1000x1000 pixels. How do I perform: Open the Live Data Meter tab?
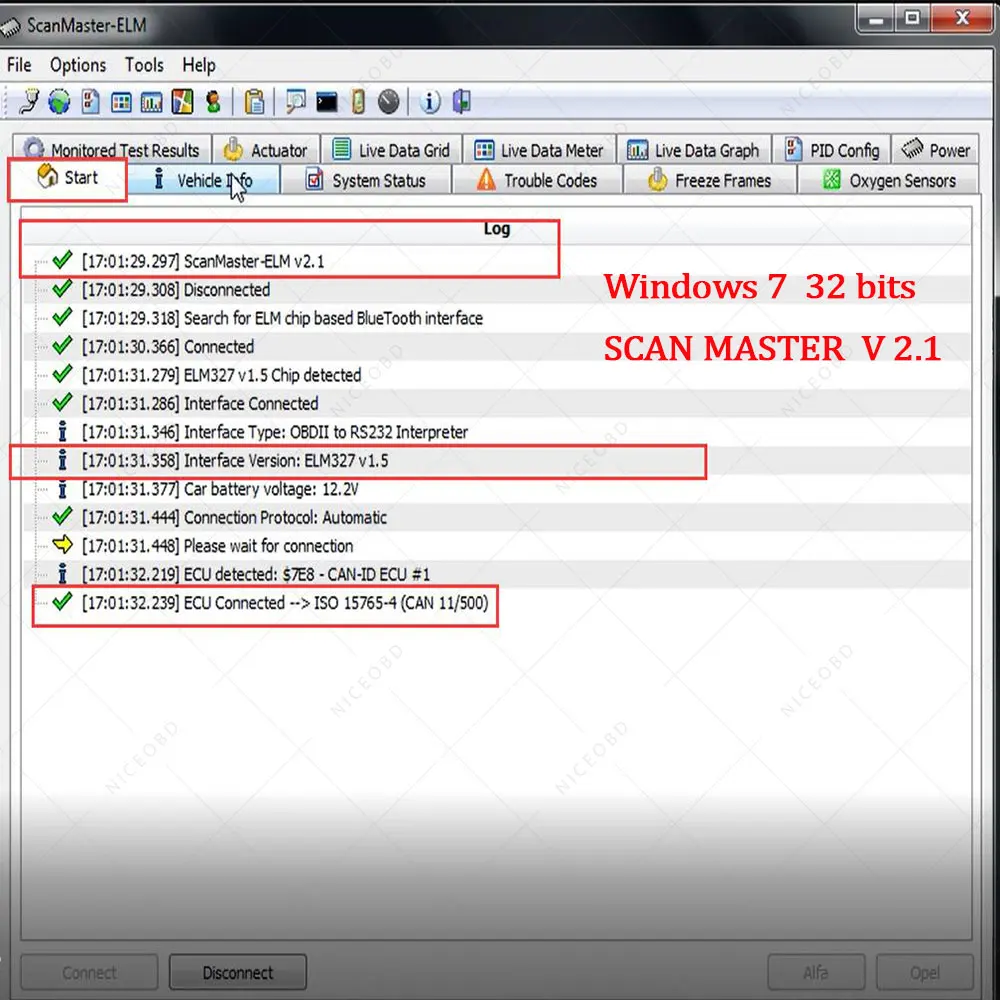(x=540, y=150)
